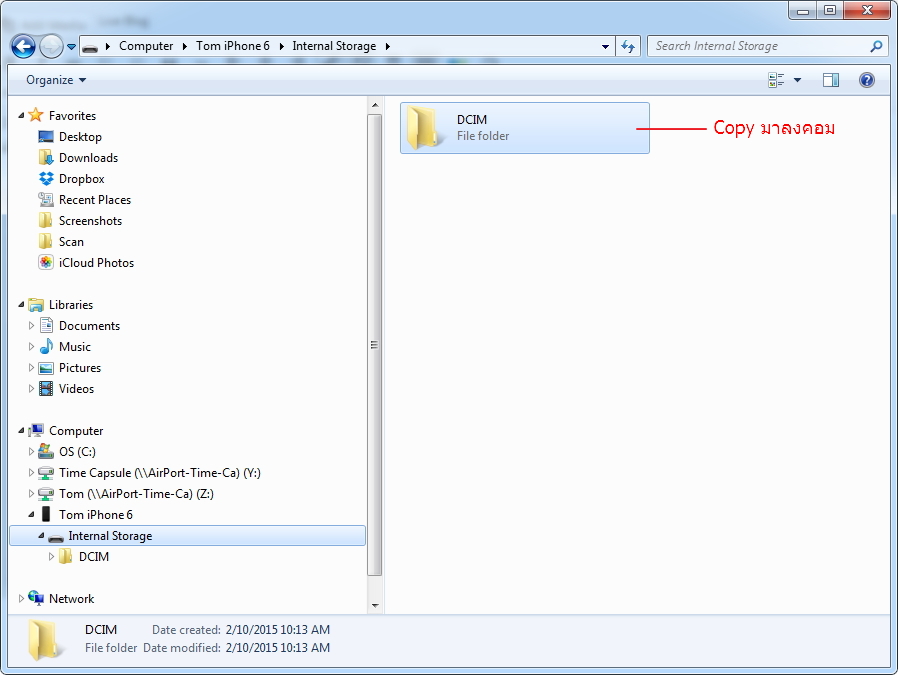Expand the Tom (Z:) drive

[x=31, y=494]
